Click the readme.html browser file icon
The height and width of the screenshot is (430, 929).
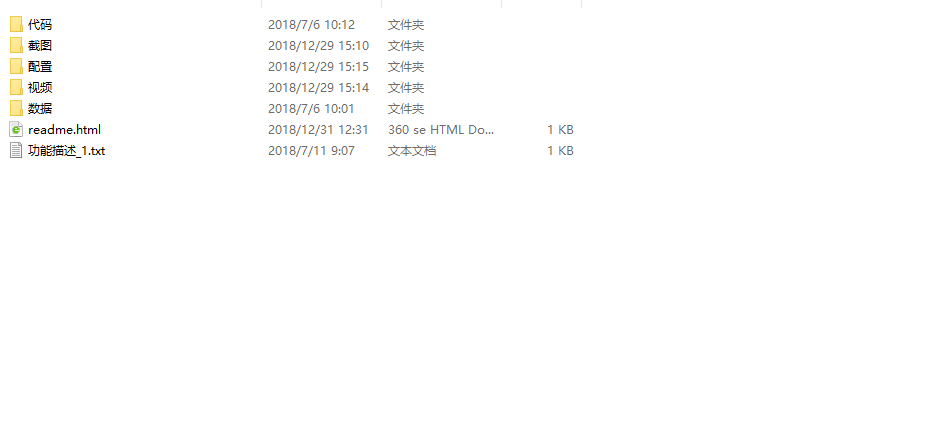16,130
